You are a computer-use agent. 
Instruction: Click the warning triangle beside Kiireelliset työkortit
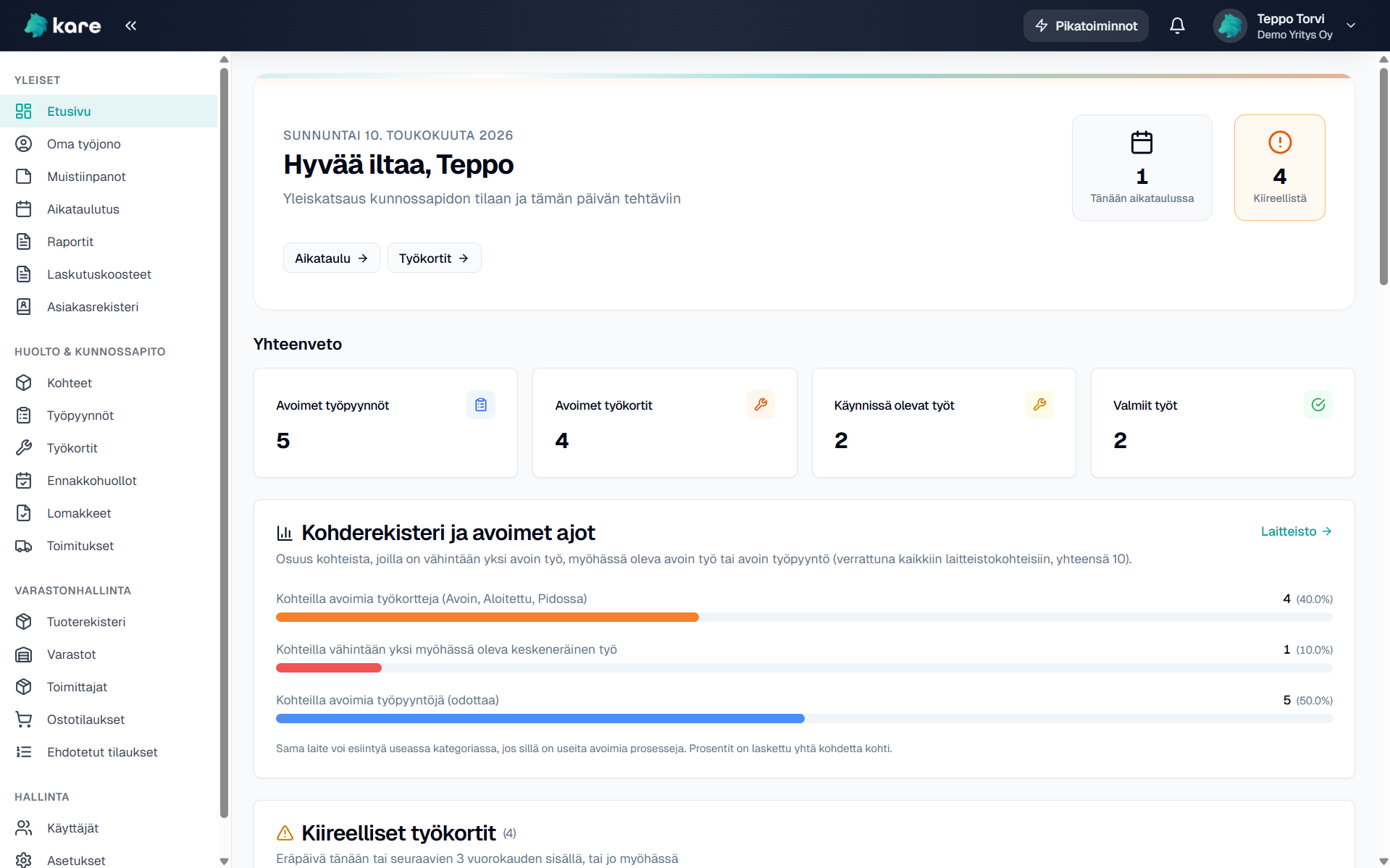[285, 833]
